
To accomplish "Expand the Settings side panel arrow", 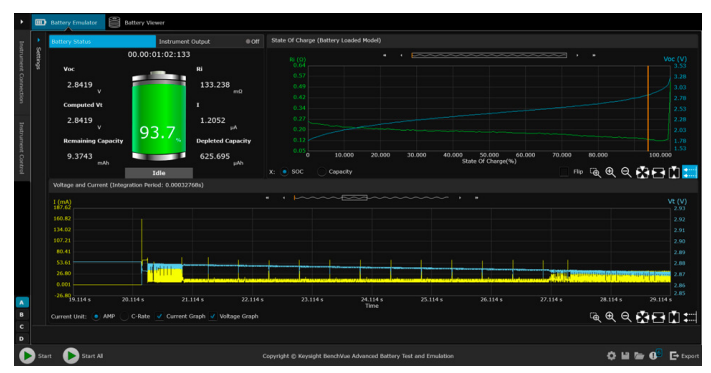I will coord(38,40).
